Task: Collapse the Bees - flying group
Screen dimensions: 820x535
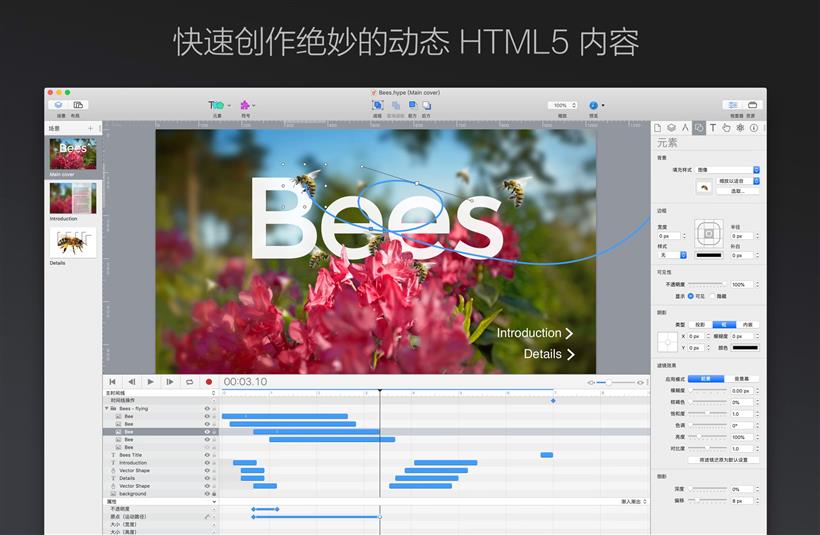Action: pos(107,408)
